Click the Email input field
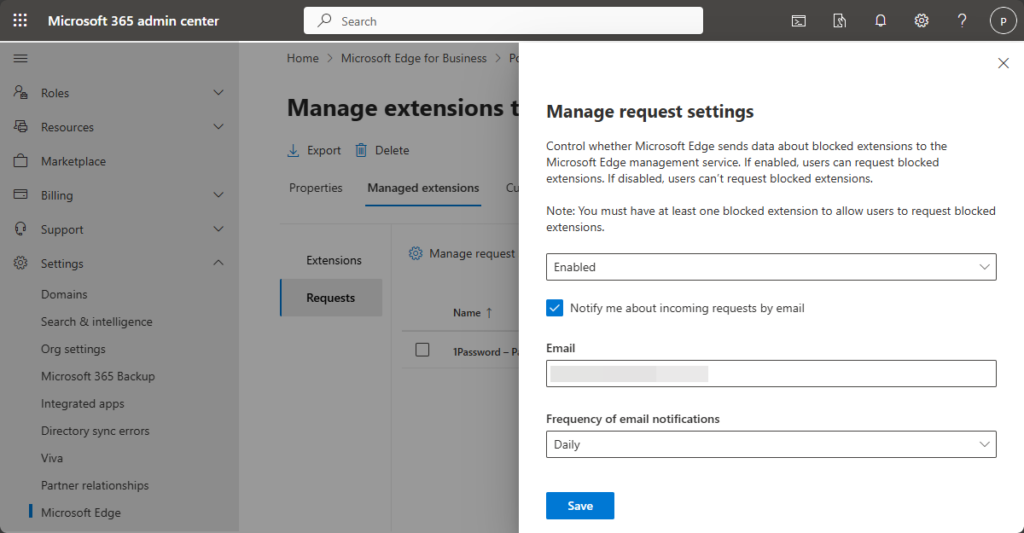Image resolution: width=1024 pixels, height=533 pixels. coord(771,373)
